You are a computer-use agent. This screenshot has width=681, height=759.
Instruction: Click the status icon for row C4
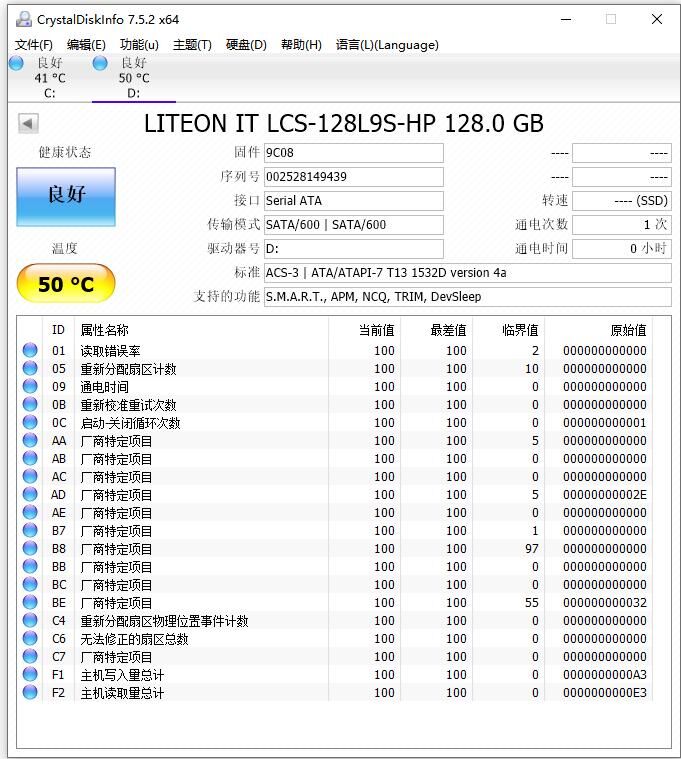[30, 620]
